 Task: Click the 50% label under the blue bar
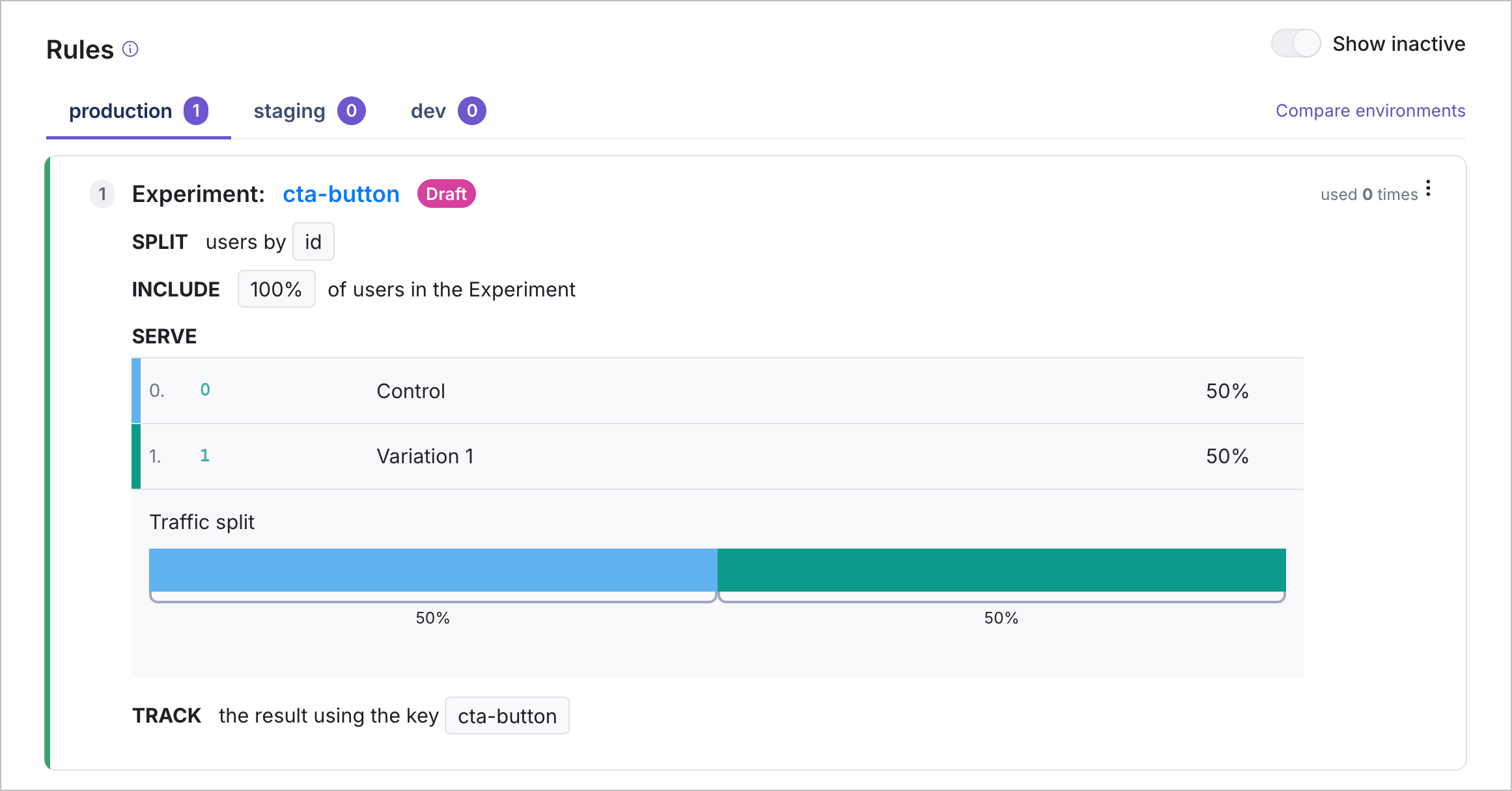click(433, 618)
